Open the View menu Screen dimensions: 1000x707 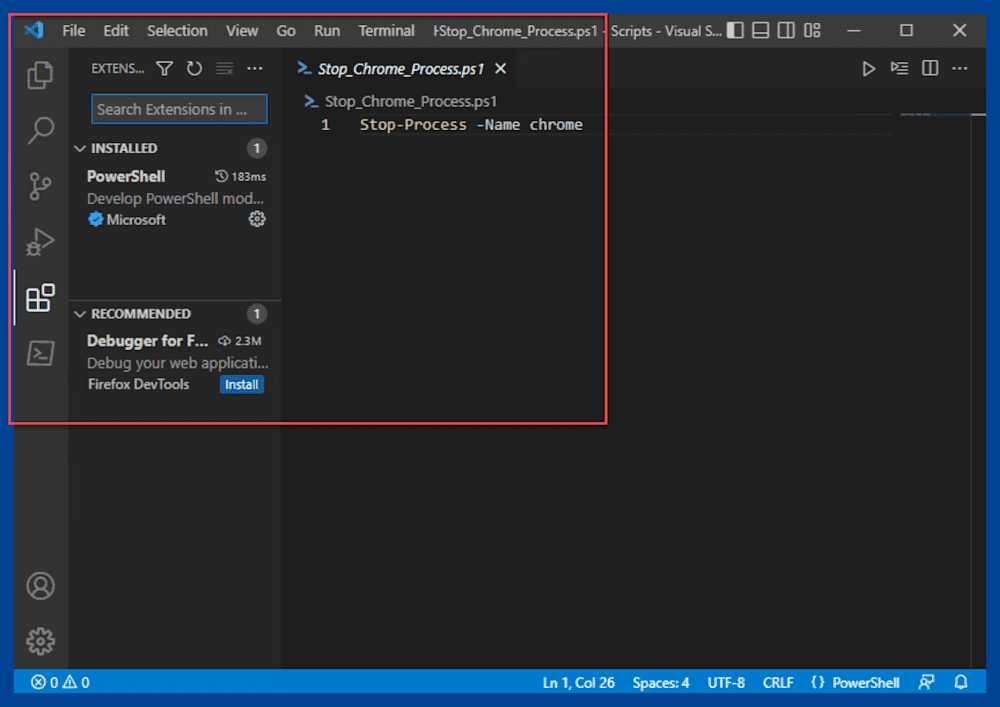pos(242,31)
